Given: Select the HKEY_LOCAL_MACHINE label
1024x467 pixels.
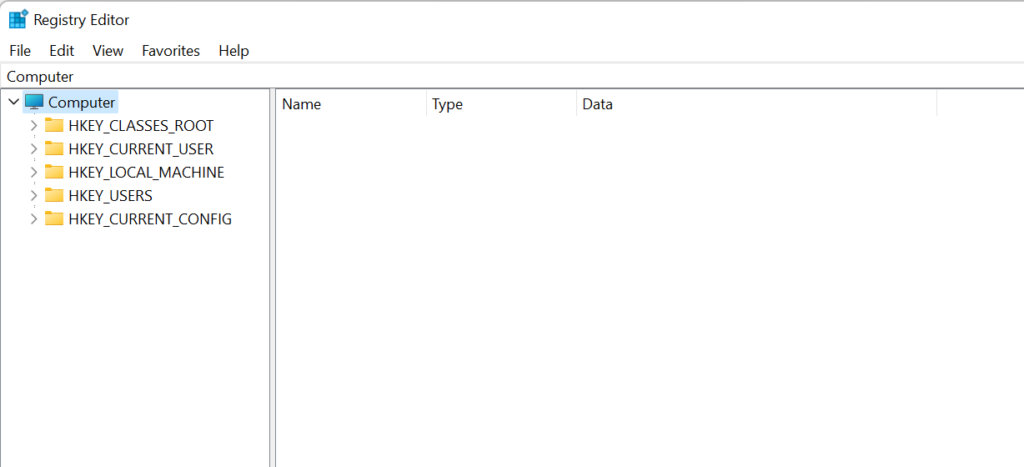Looking at the screenshot, I should [146, 172].
